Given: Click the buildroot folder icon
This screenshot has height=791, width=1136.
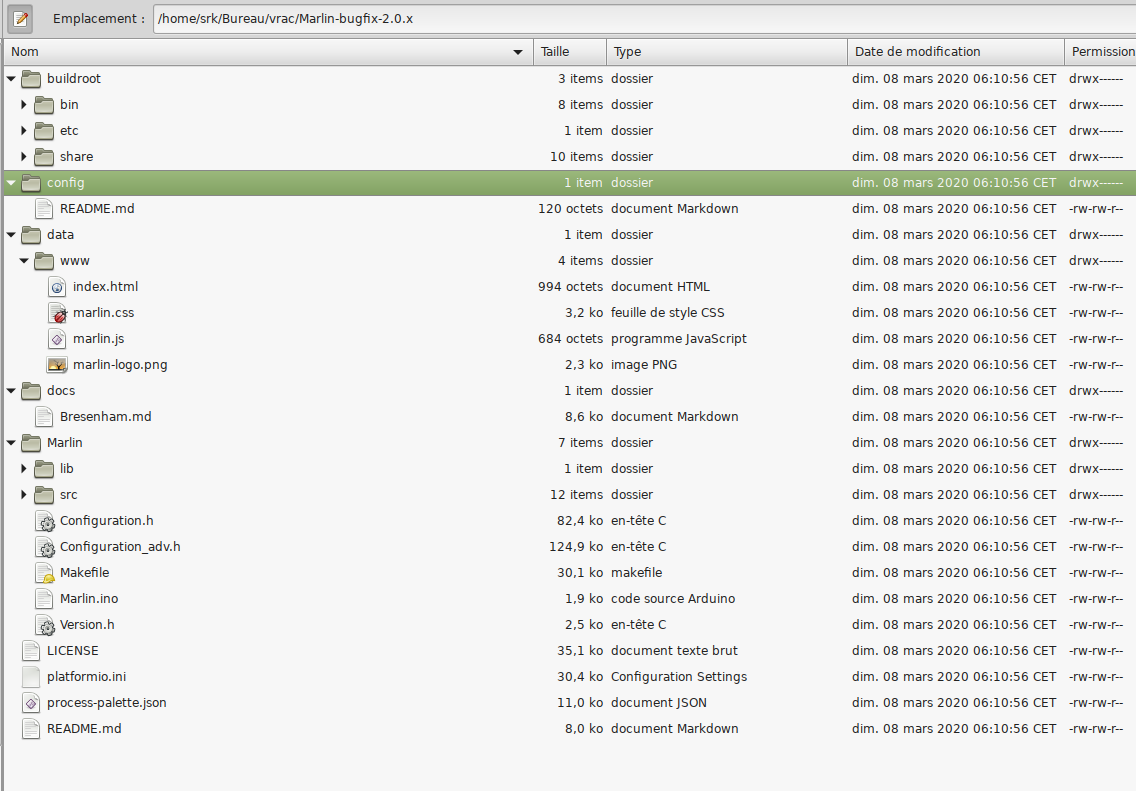Looking at the screenshot, I should point(31,78).
